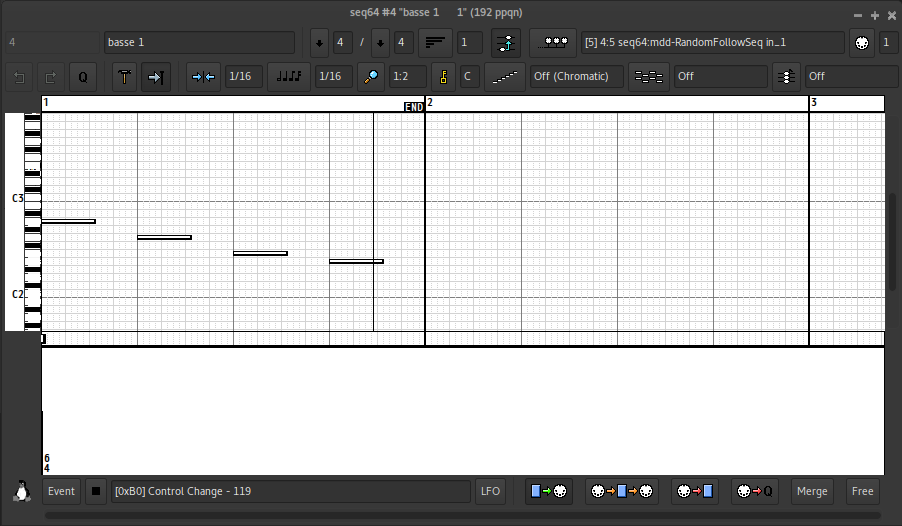Image resolution: width=902 pixels, height=526 pixels.
Task: Open the zoom magnifier menu
Action: coord(371,77)
